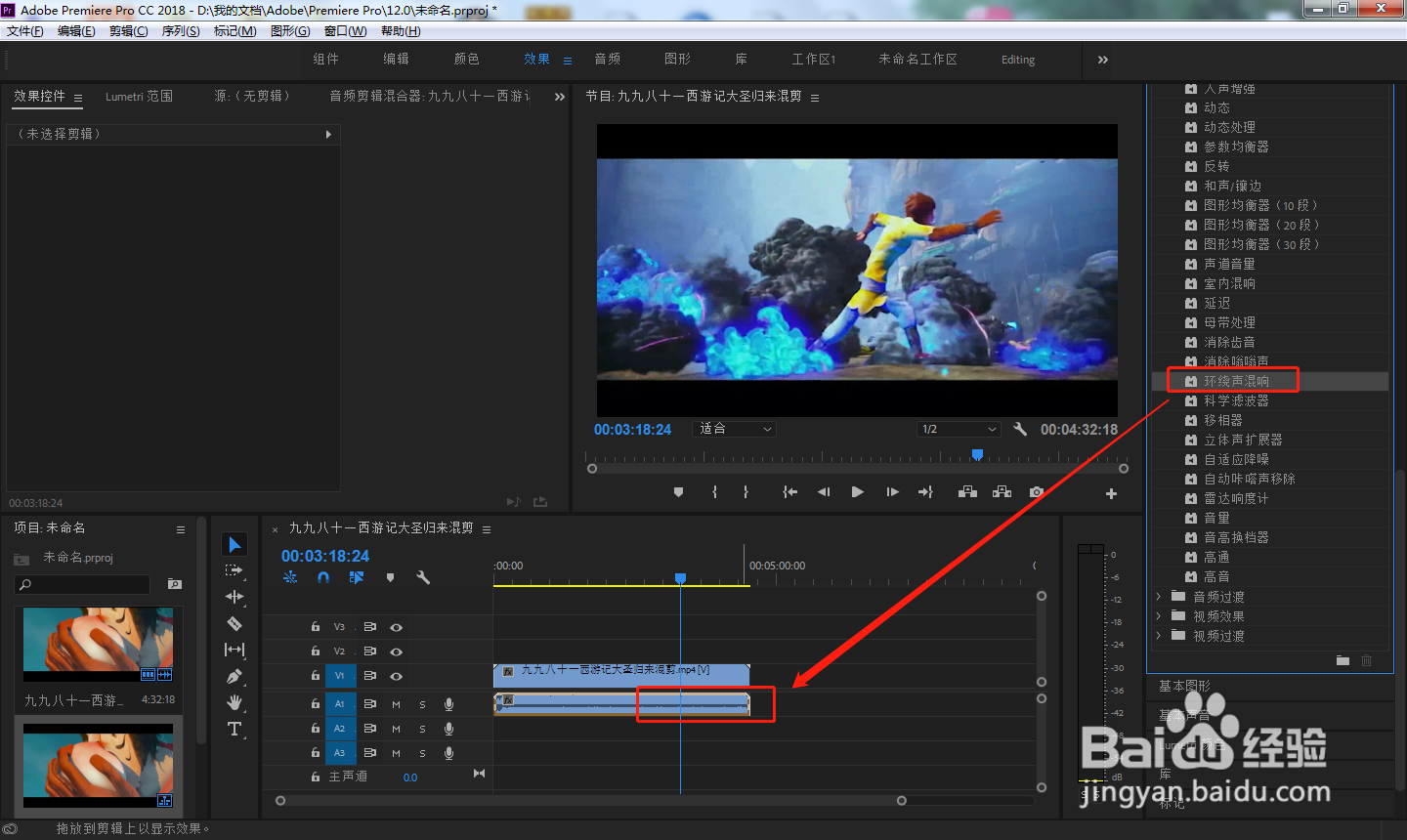This screenshot has width=1407, height=840.
Task: Switch to the Lumetri 范围 tab
Action: (139, 97)
